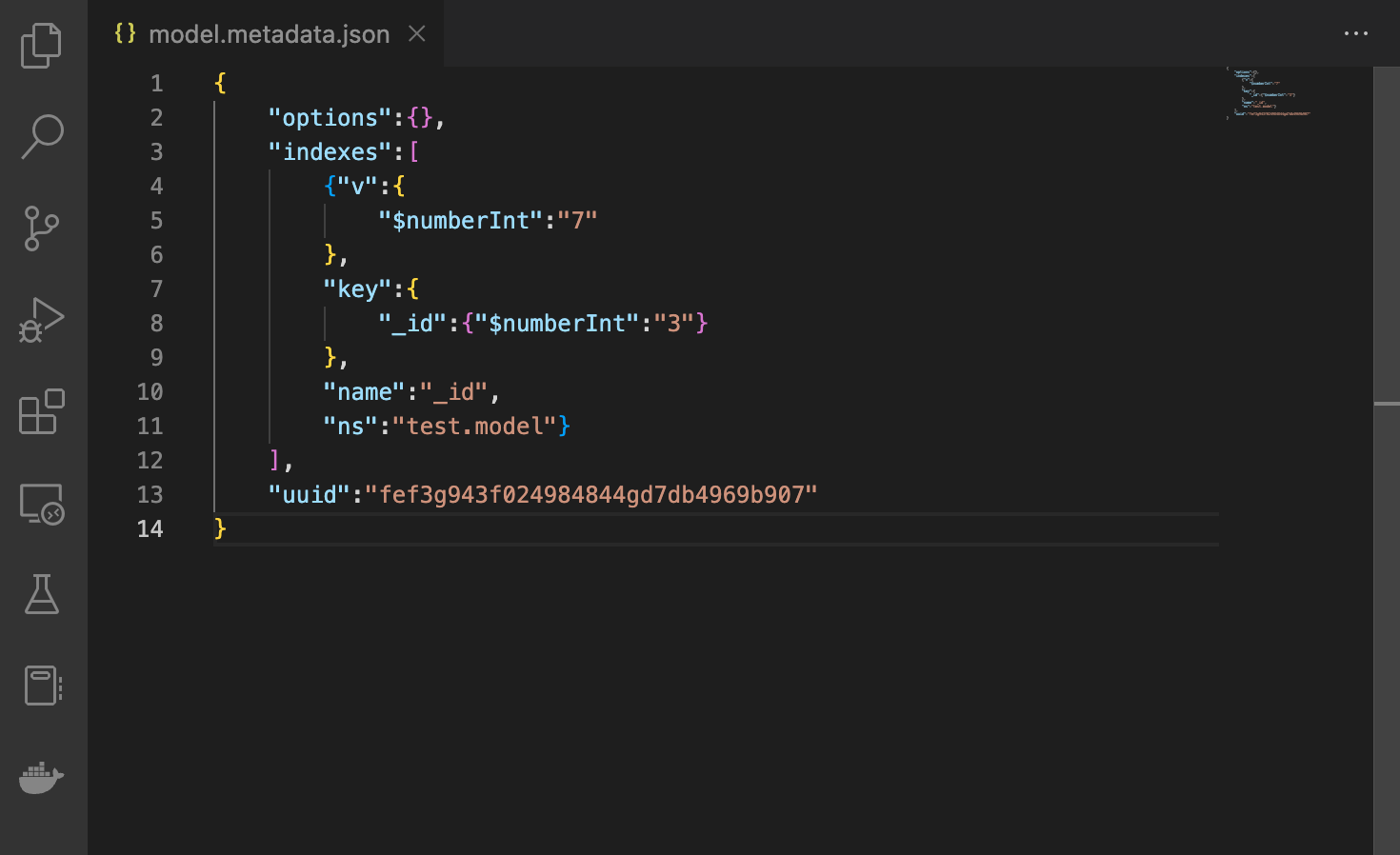Click line number 7 in the gutter
This screenshot has height=855, width=1400.
(x=156, y=289)
